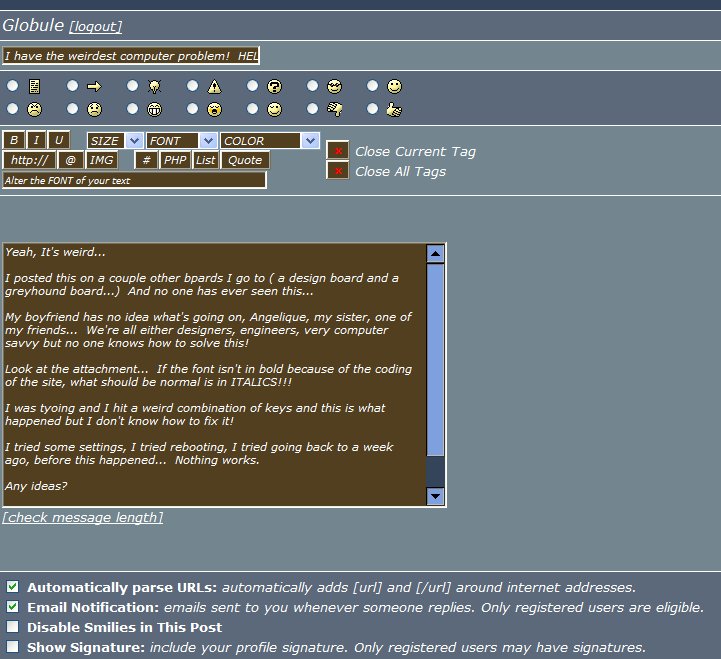
Task: Apply italic with the I button
Action: 36,141
